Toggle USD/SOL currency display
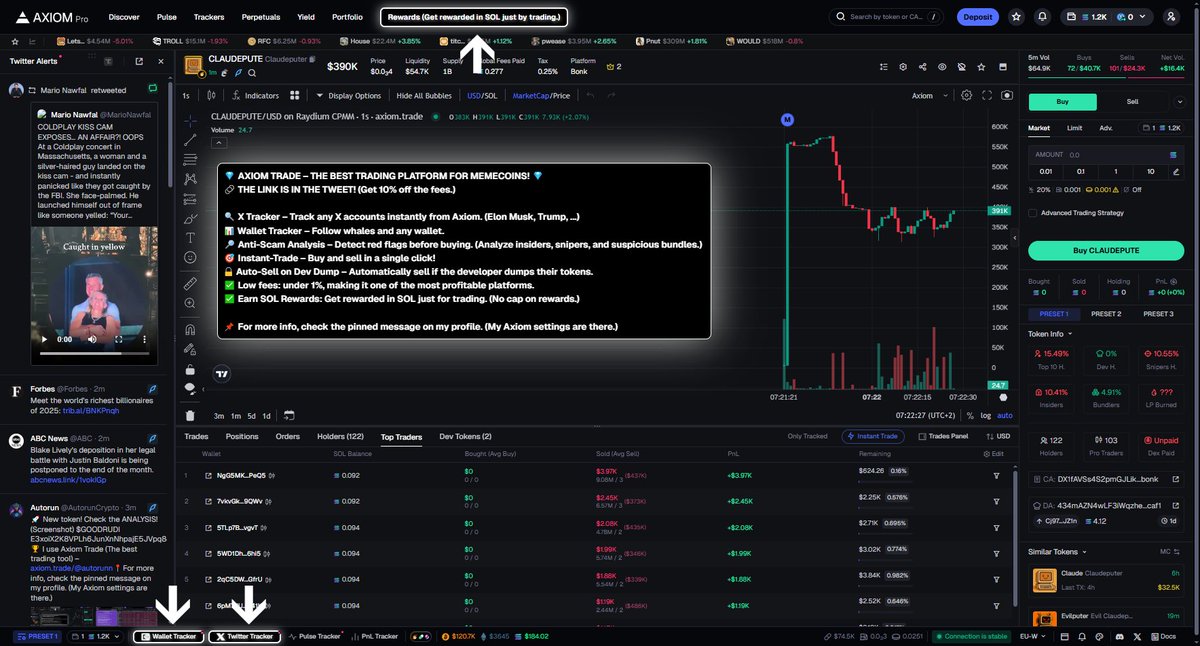 coord(482,96)
